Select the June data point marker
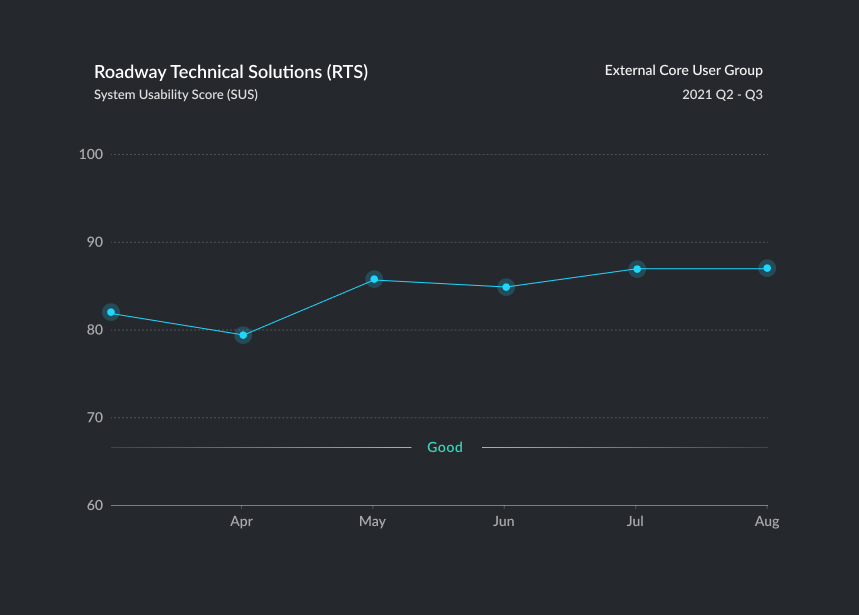Viewport: 859px width, 615px height. (x=506, y=287)
